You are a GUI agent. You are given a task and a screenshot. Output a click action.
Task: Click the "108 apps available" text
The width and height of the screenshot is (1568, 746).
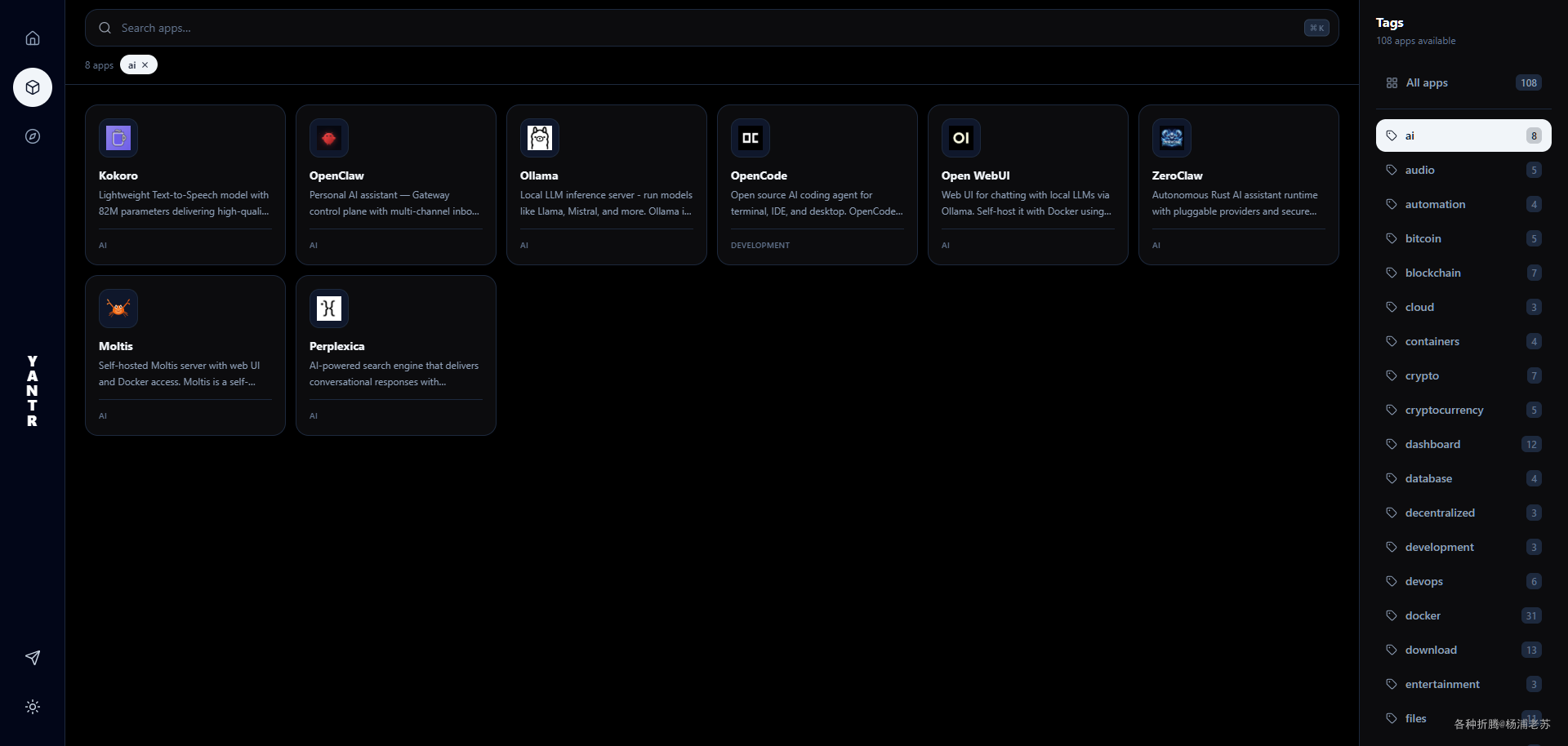coord(1415,41)
